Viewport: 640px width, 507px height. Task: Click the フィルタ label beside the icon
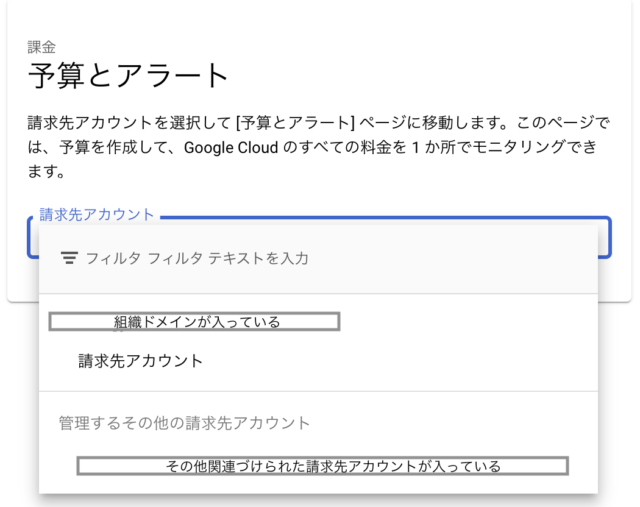tap(112, 258)
